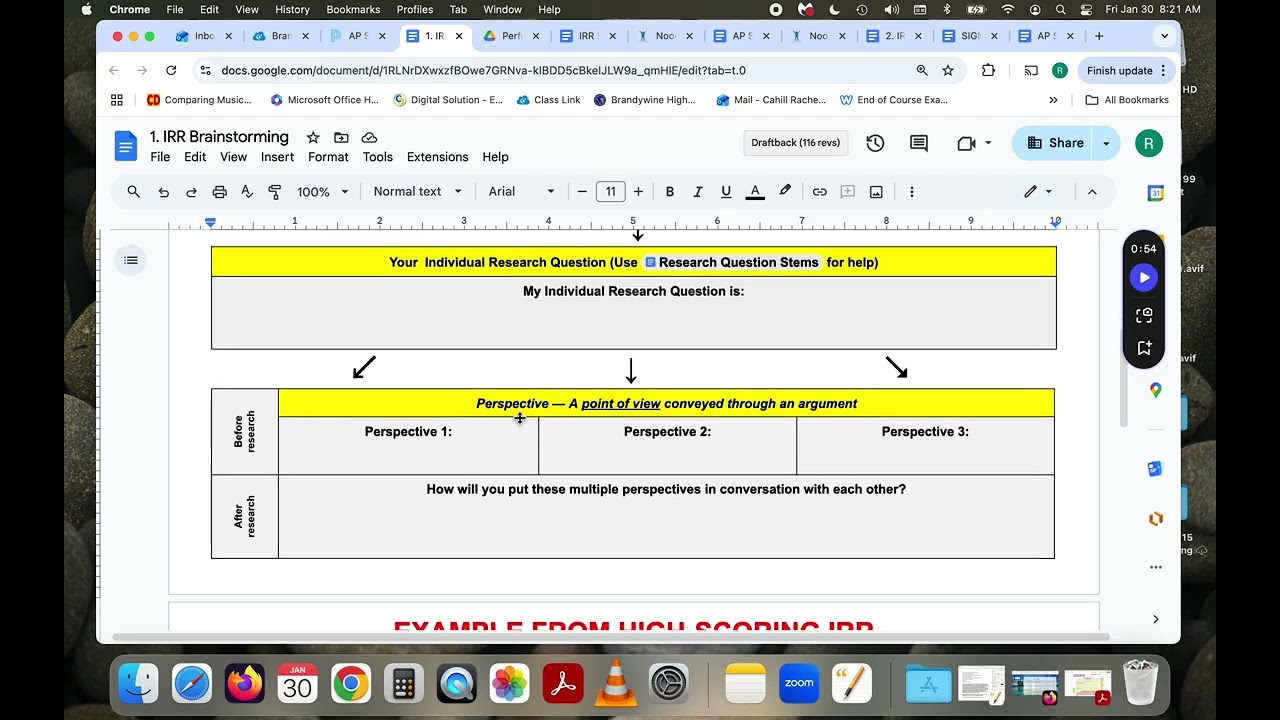Open Google Calendar in side panel
1280x720 pixels.
pos(1155,192)
